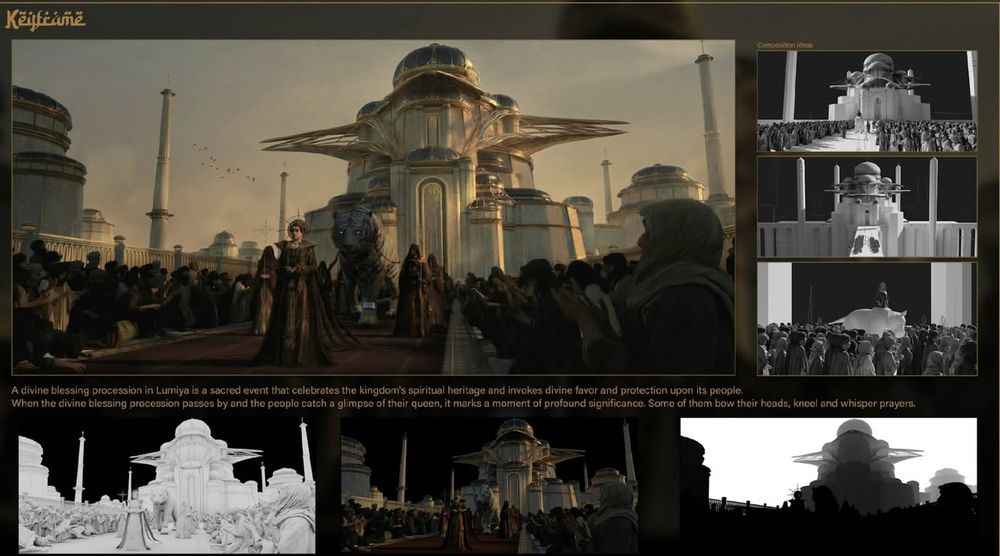
Task: Select the 'divine blessing procession in Lumiya' sentence
Action: (377, 390)
